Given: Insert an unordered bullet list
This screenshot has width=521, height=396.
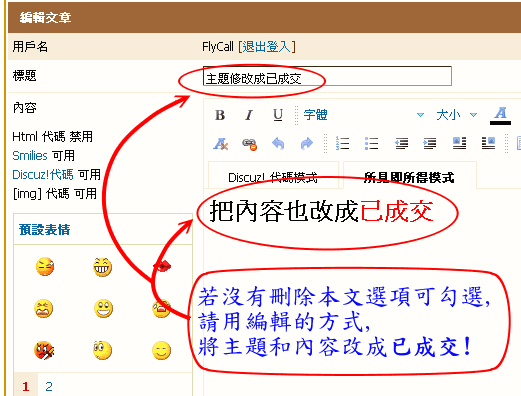Looking at the screenshot, I should [371, 143].
